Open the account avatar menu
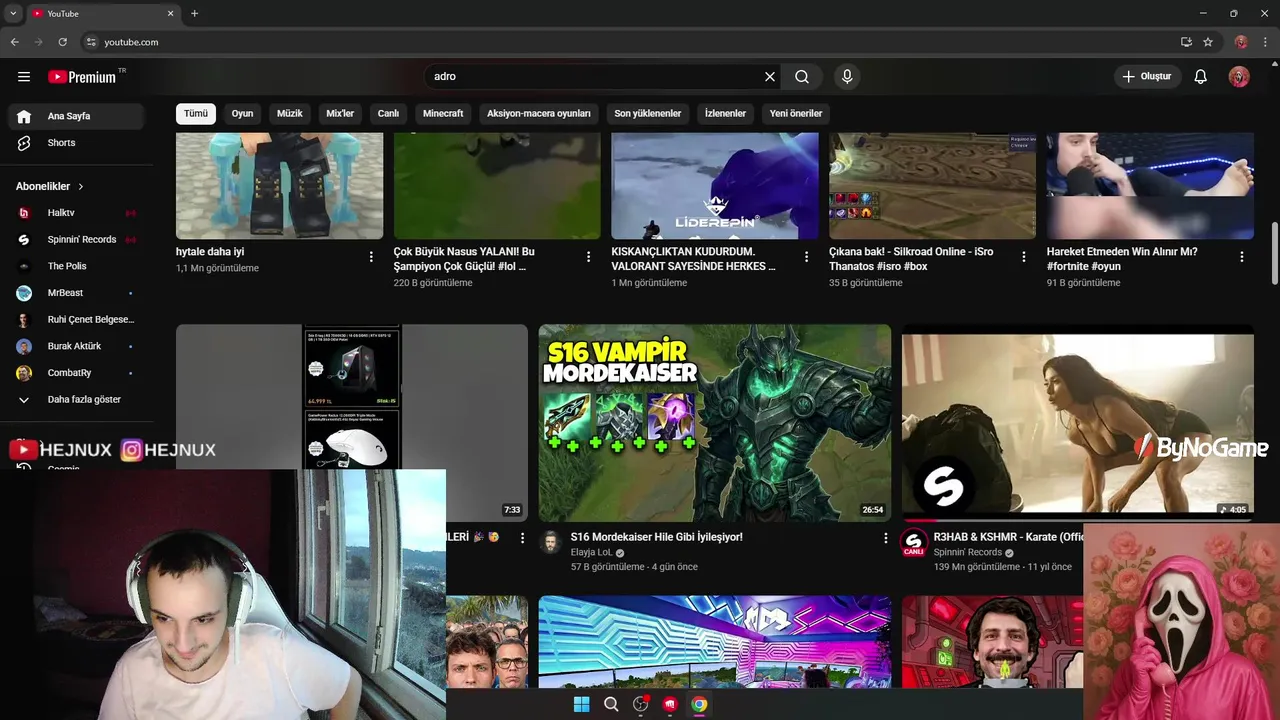The image size is (1280, 720). tap(1239, 77)
